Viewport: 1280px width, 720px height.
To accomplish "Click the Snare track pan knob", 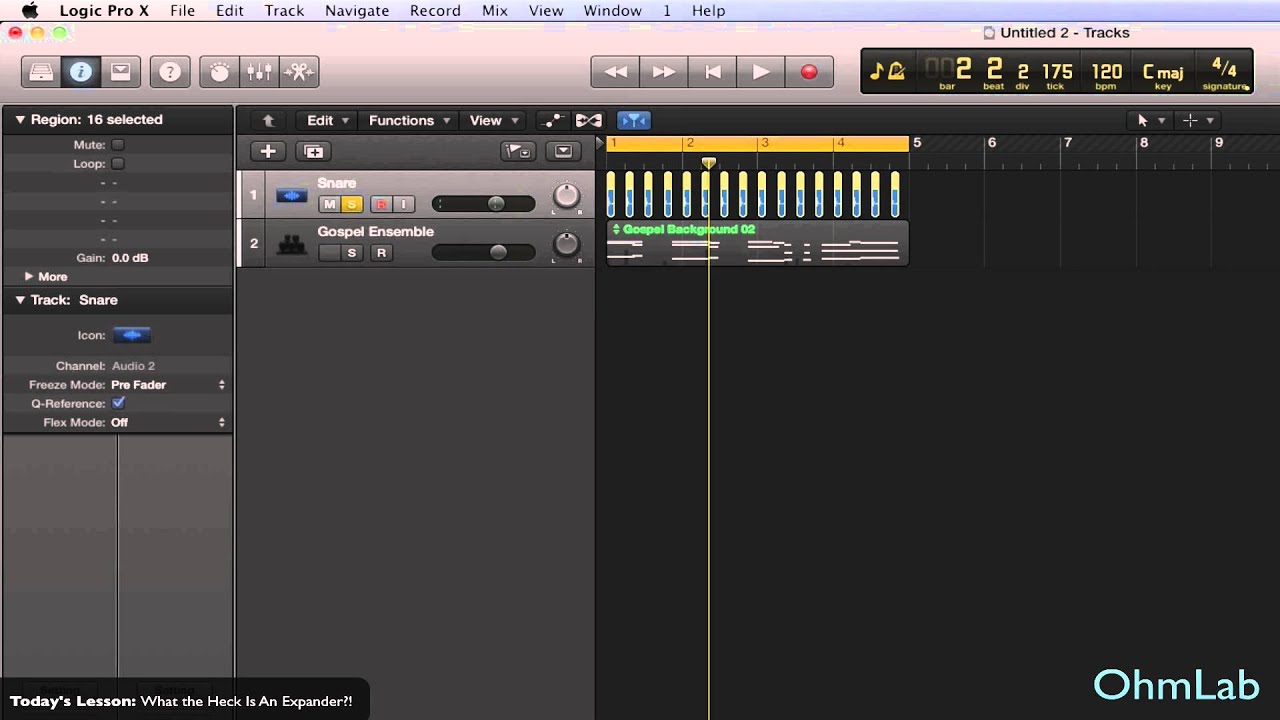I will click(566, 196).
